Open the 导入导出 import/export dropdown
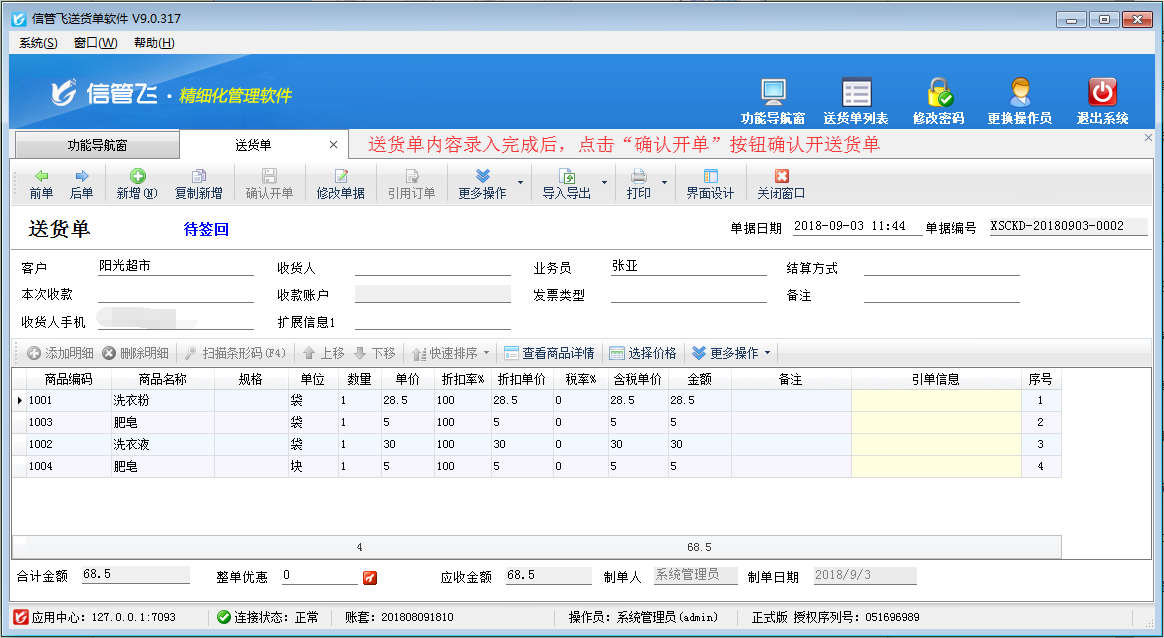 coord(574,184)
